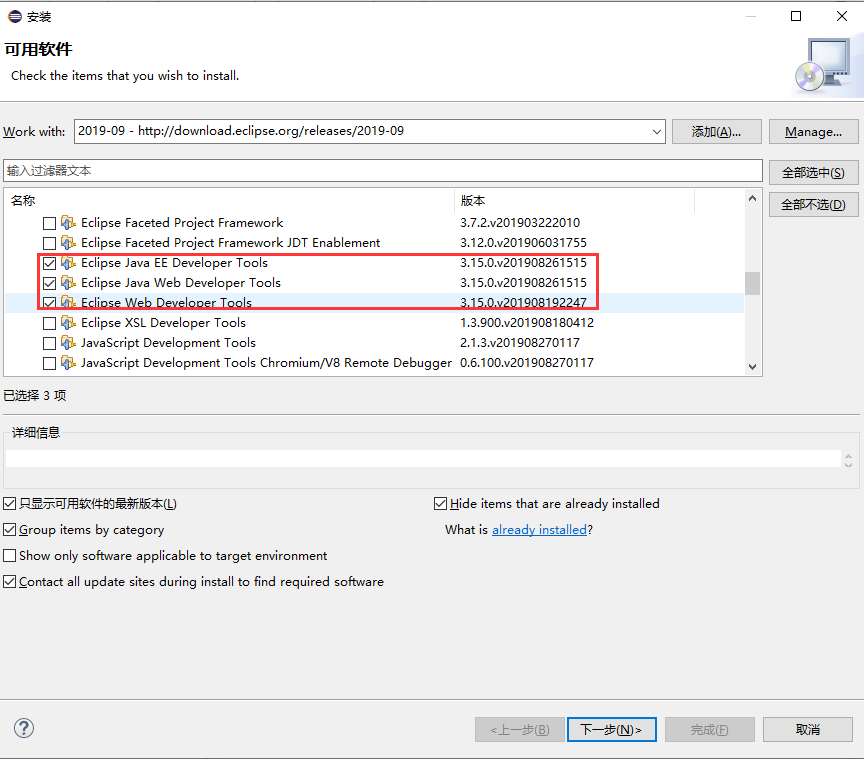Click the Eclipse Java EE Developer Tools icon

tap(68, 263)
